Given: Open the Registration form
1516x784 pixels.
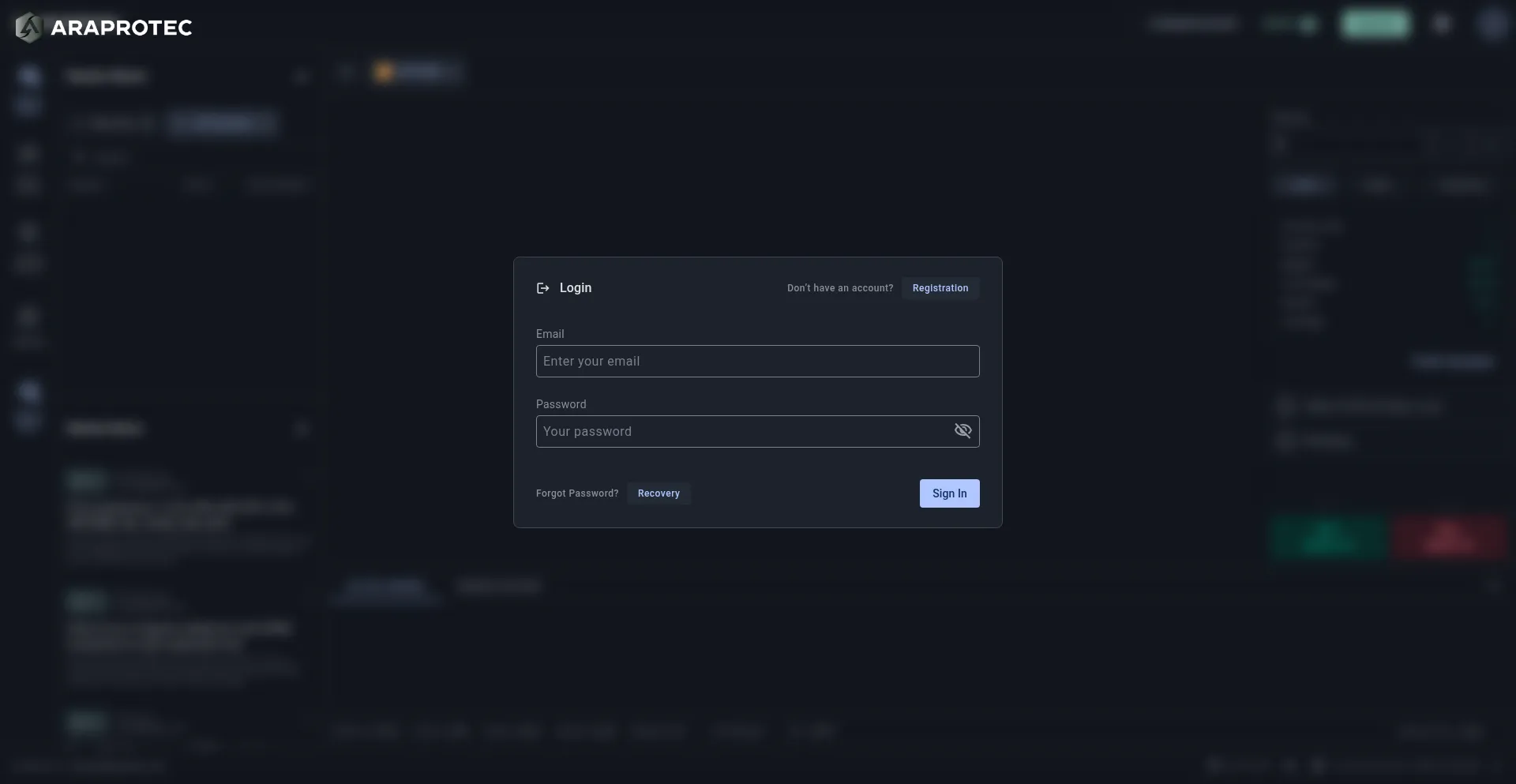Looking at the screenshot, I should coord(940,288).
